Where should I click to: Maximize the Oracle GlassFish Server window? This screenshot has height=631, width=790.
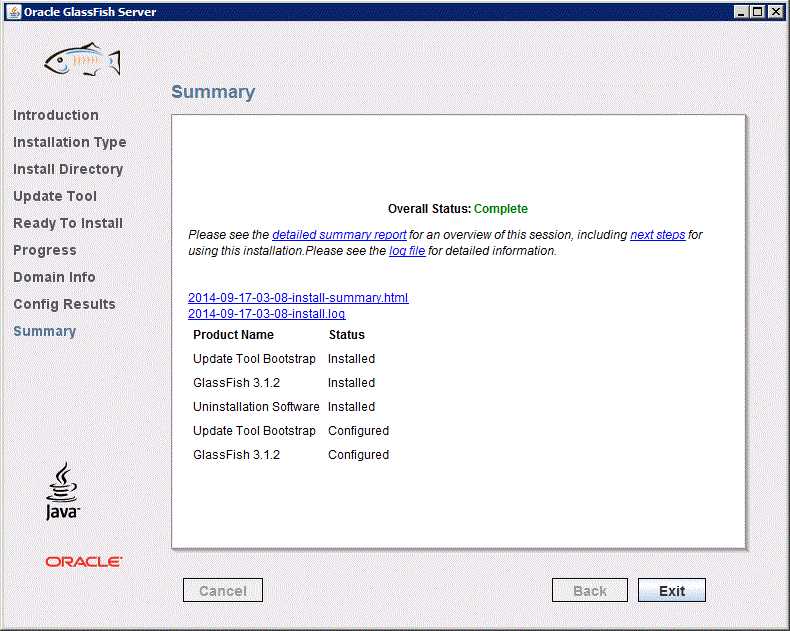(757, 12)
